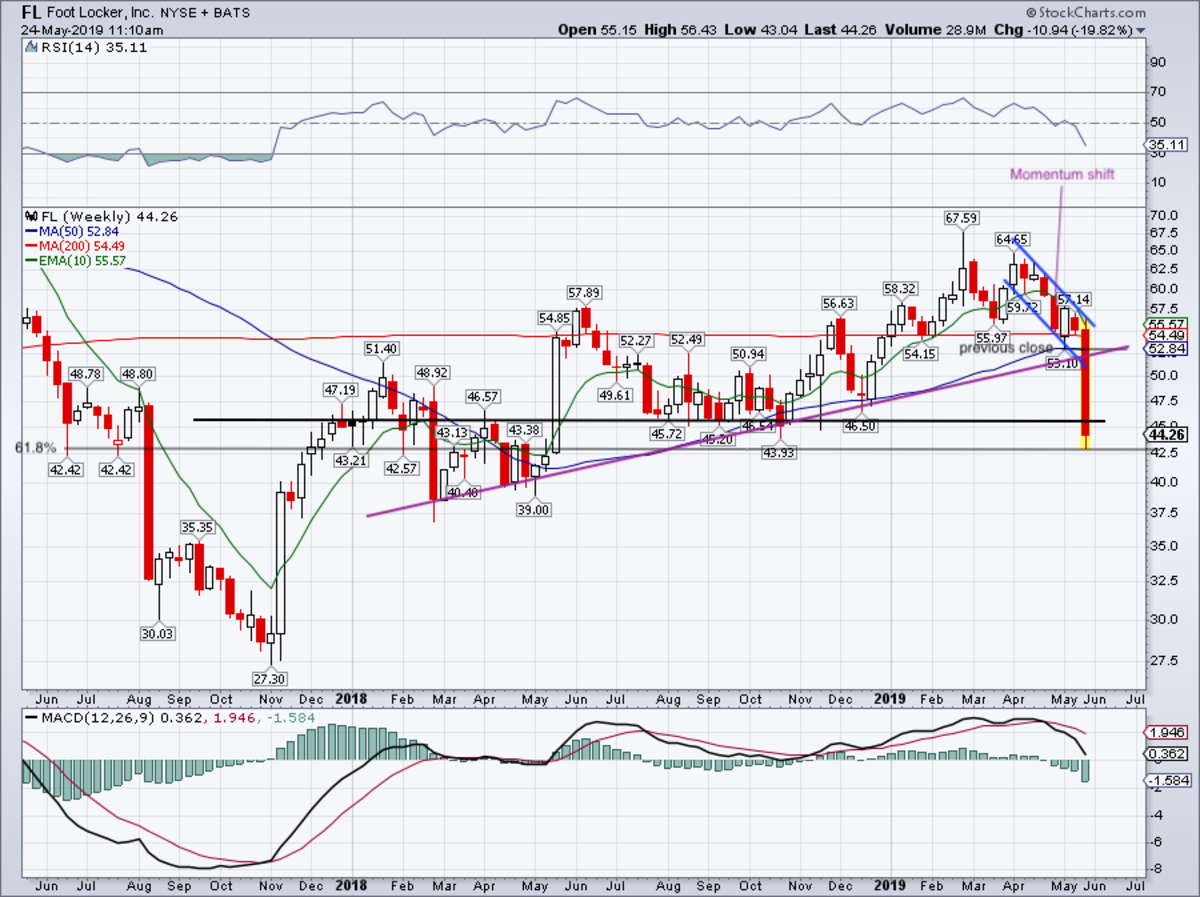Click the 51.40 price label
The image size is (1200, 897).
coord(381,348)
